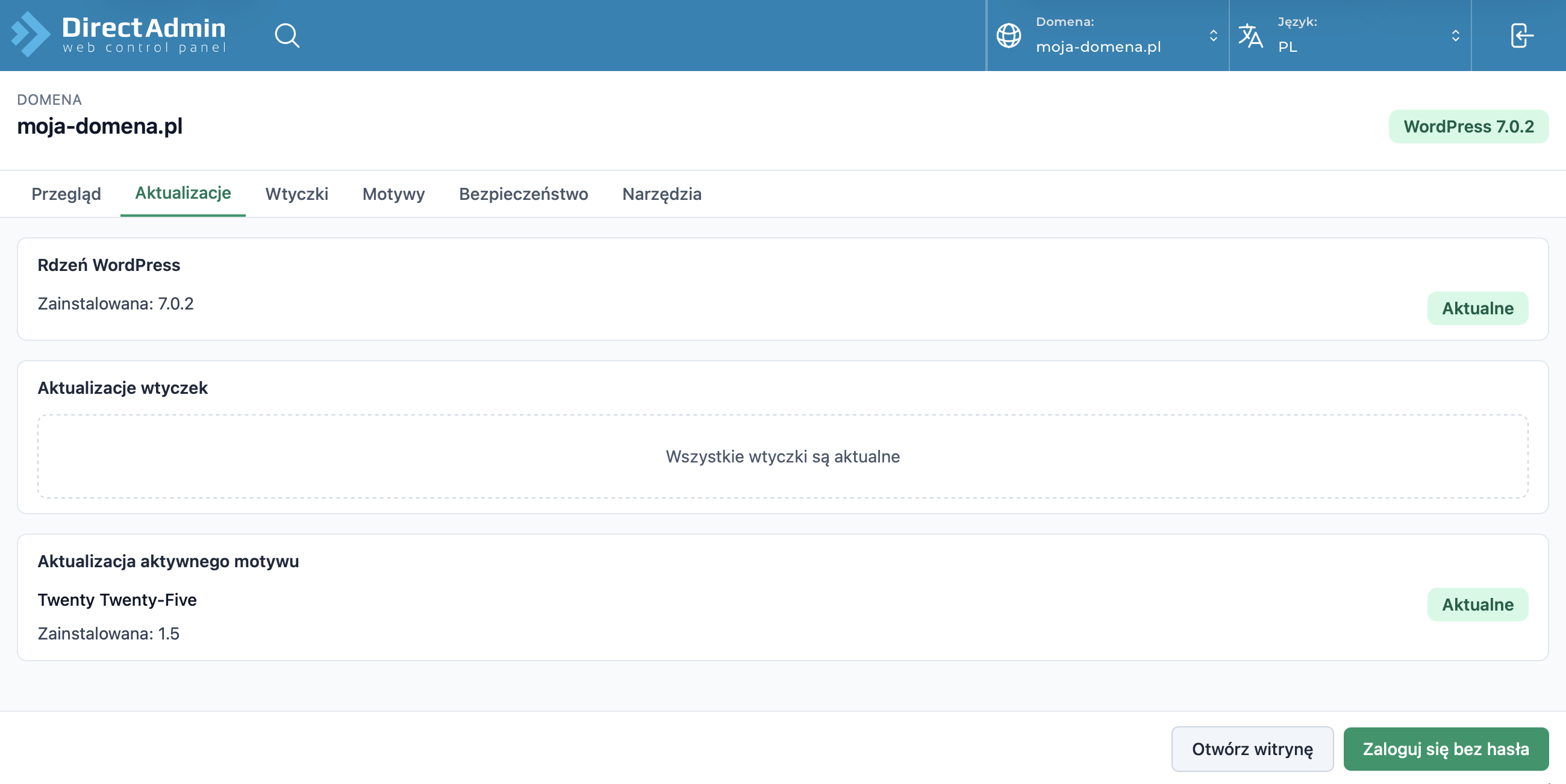Switch to the Przegląd tab
This screenshot has height=784, width=1566.
click(x=66, y=194)
